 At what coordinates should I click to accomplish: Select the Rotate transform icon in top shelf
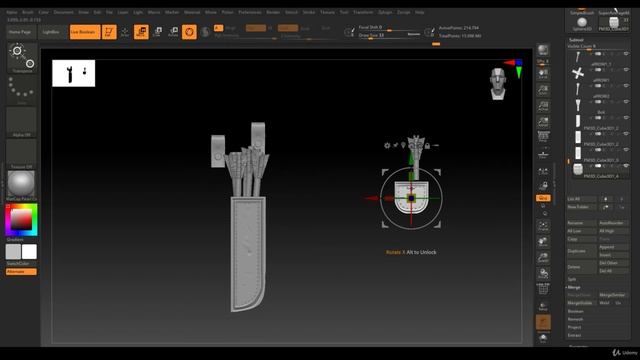click(173, 32)
